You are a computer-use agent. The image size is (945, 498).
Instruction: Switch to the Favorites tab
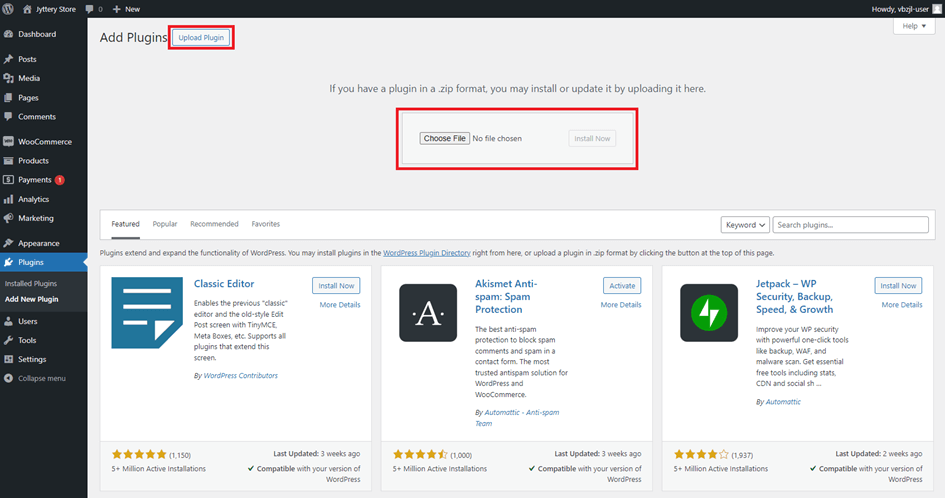coord(266,224)
